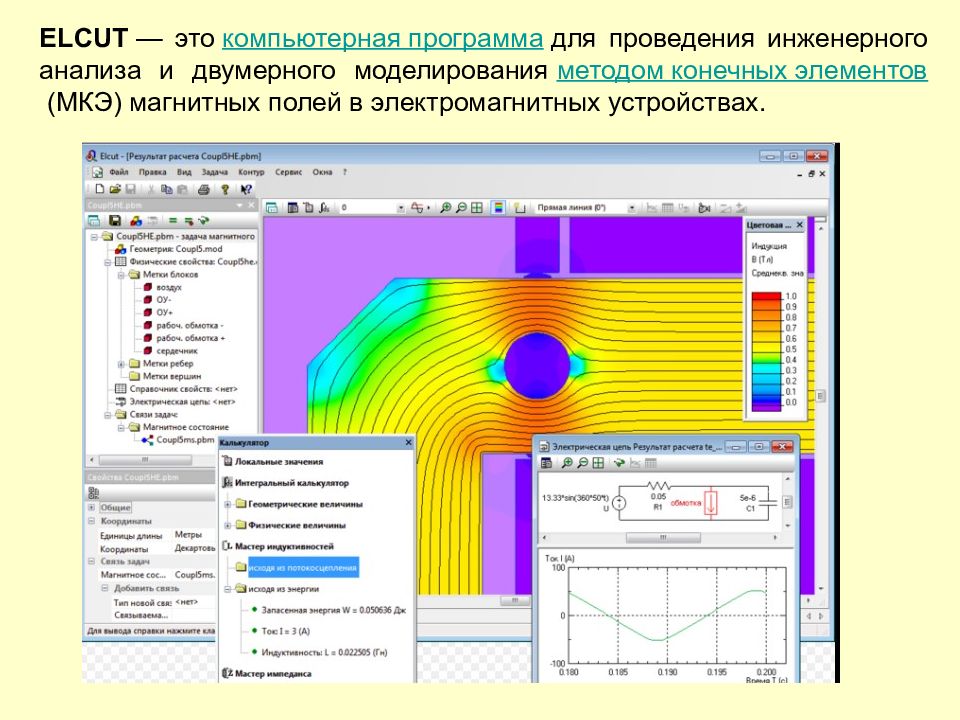Click the green equals Solve icon
Image resolution: width=960 pixels, height=720 pixels.
(x=173, y=220)
